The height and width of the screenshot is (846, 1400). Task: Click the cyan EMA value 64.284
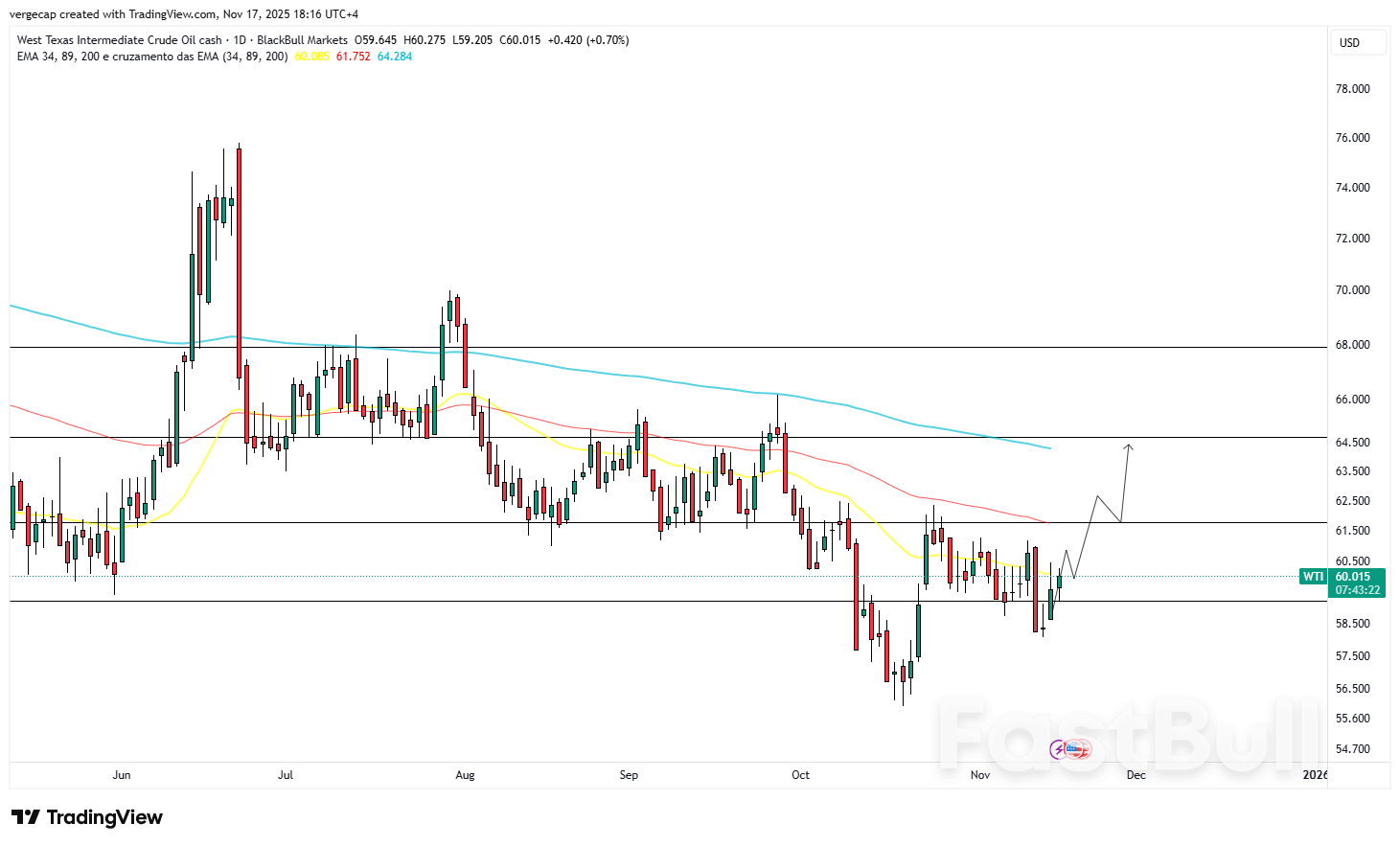(395, 57)
